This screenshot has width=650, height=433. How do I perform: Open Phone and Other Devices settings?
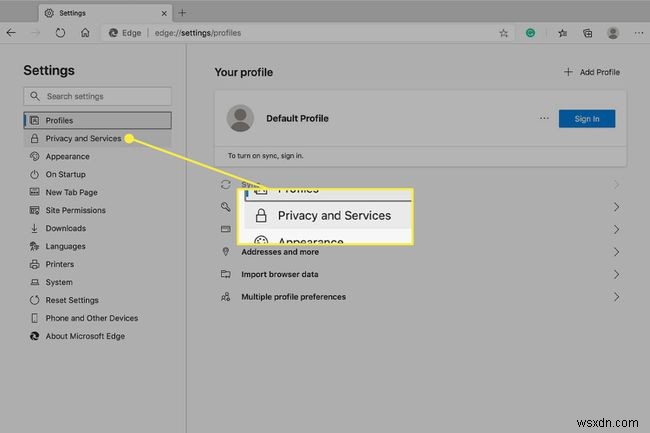pos(97,318)
